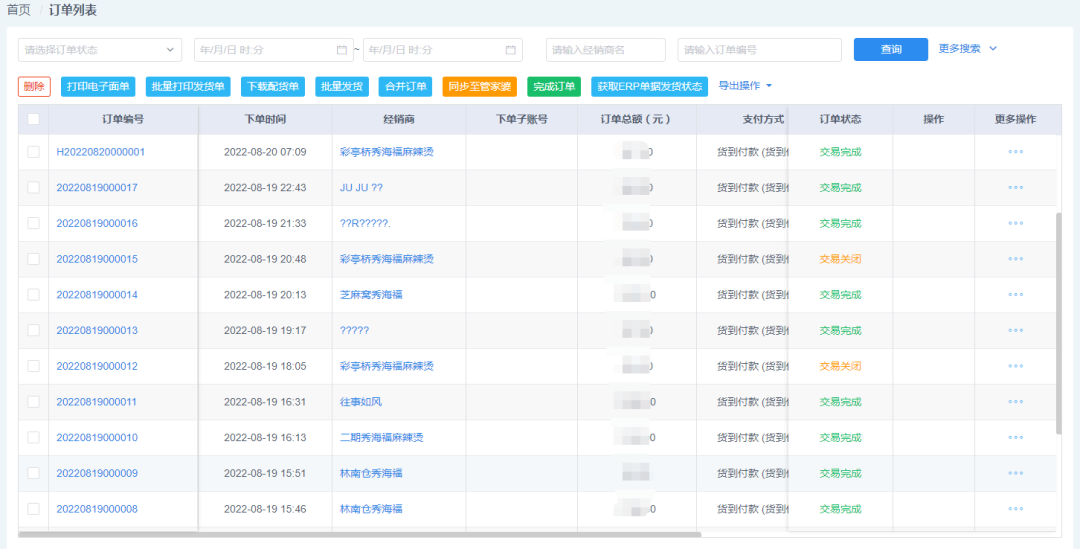Image resolution: width=1080 pixels, height=549 pixels.
Task: Open the 导出操作 export dropdown
Action: tap(745, 86)
